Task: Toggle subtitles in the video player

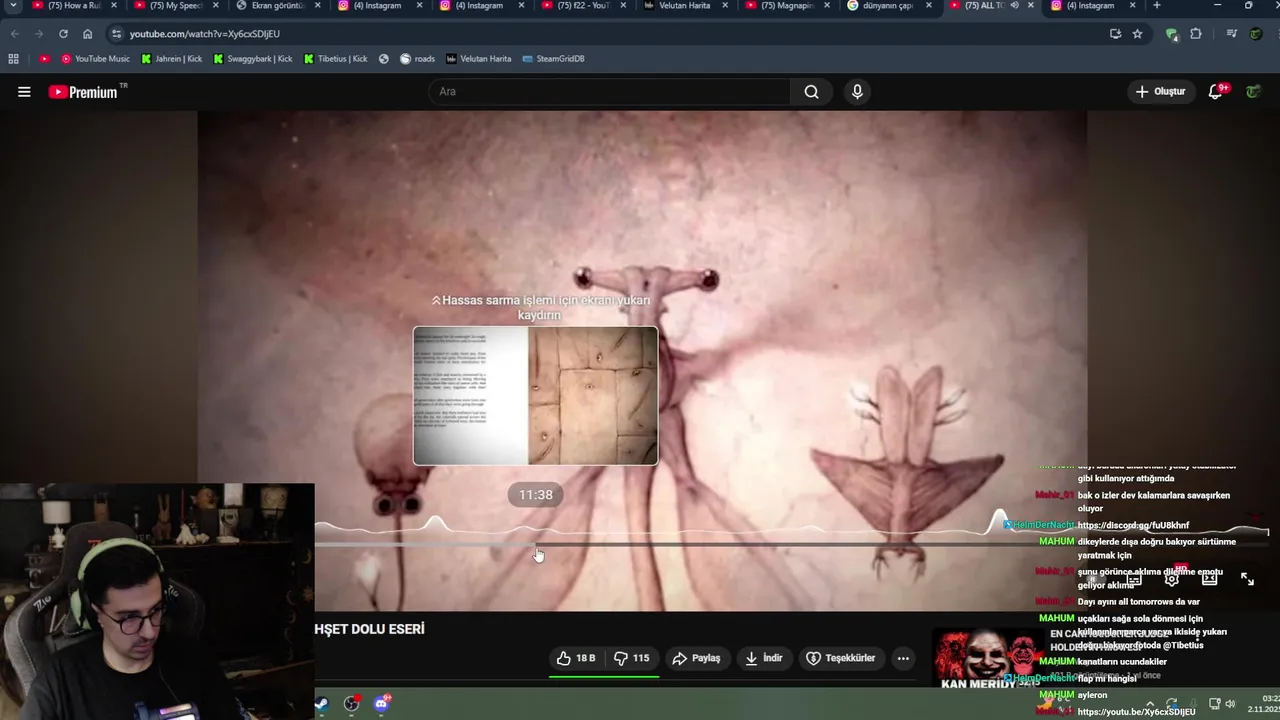Action: [x=1134, y=579]
